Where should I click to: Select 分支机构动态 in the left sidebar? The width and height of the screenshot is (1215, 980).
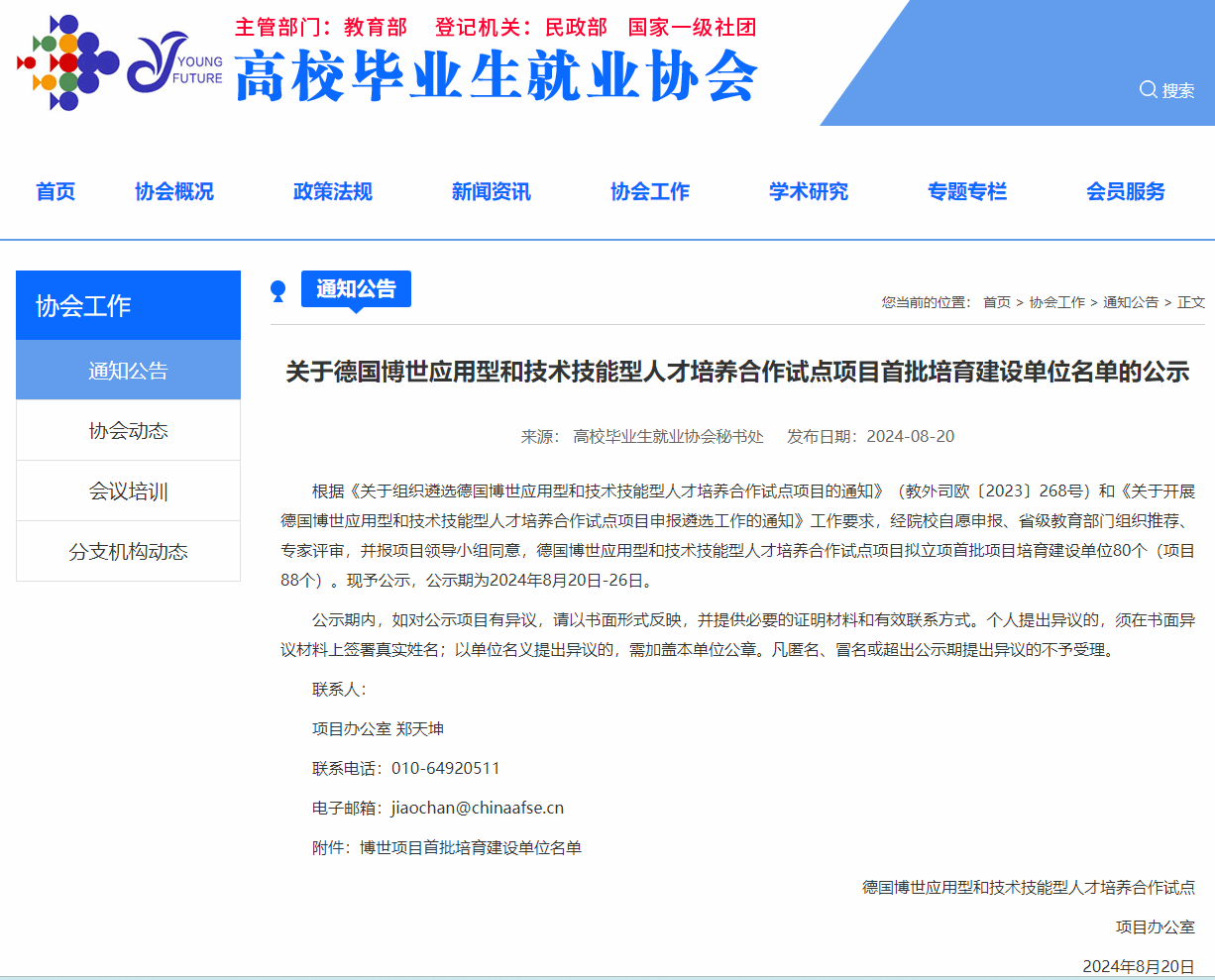pos(129,551)
